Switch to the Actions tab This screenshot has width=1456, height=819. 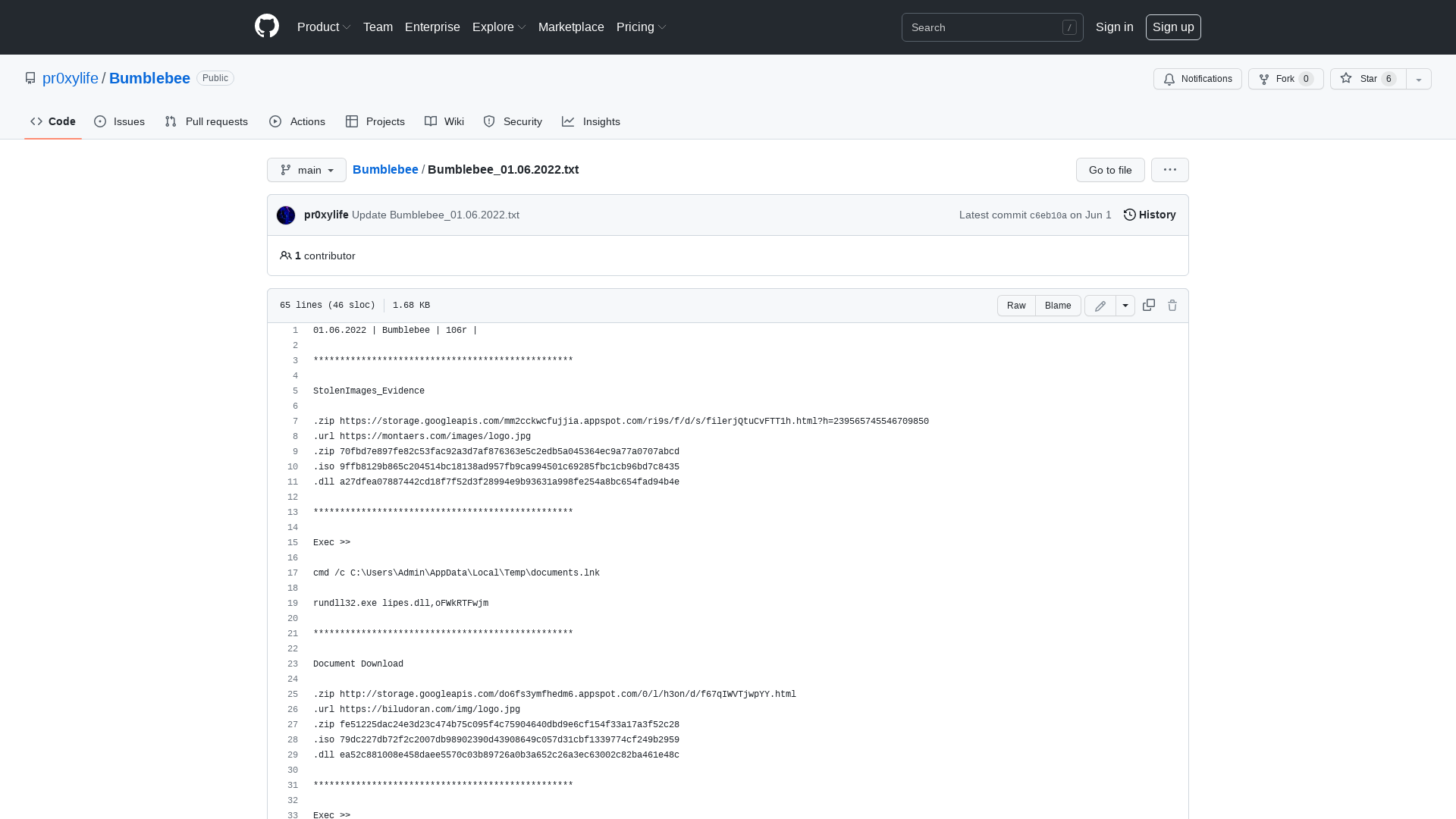coord(297,121)
